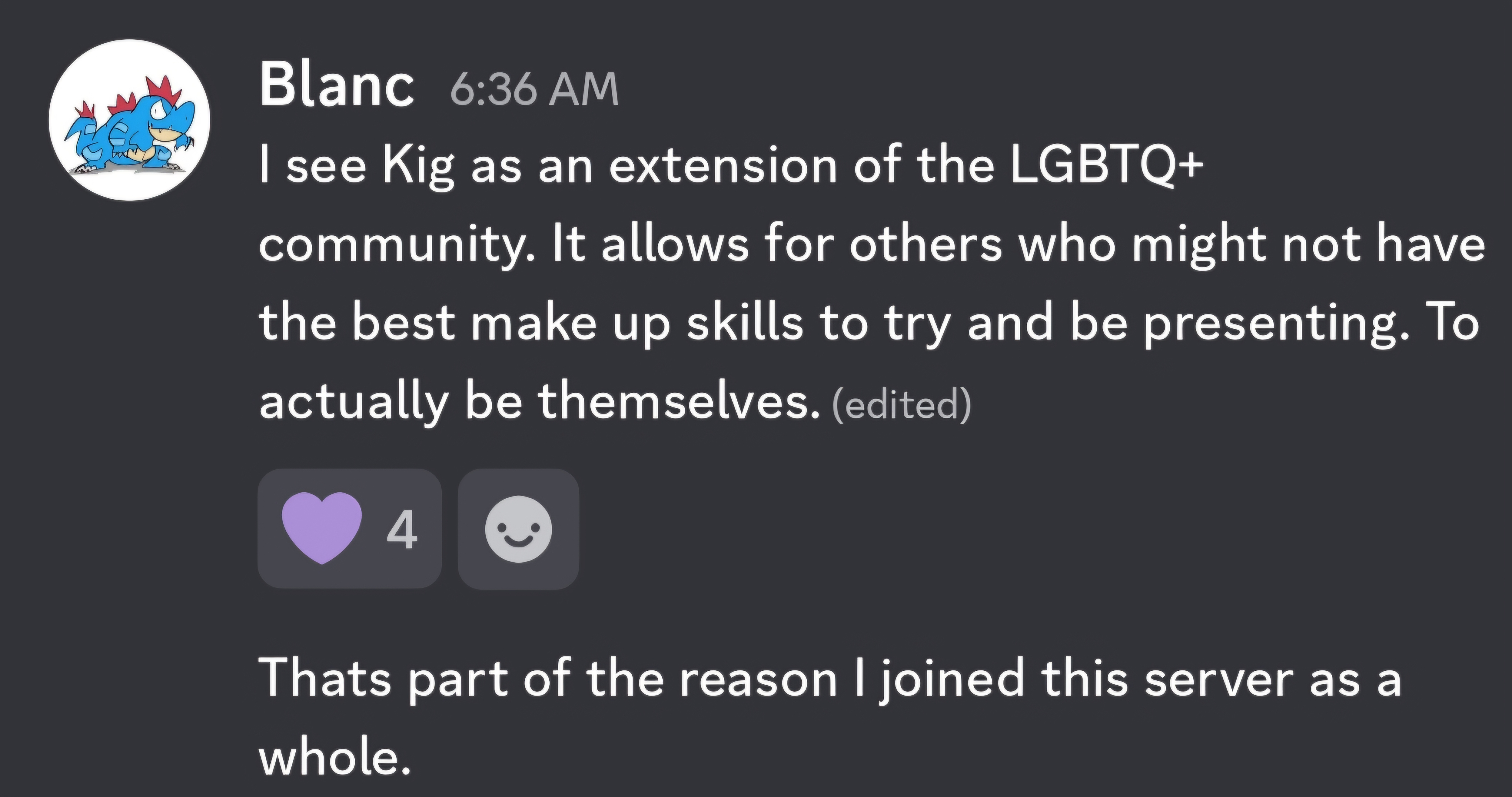Toggle the purple heart reaction
This screenshot has width=1512, height=797.
tap(349, 529)
